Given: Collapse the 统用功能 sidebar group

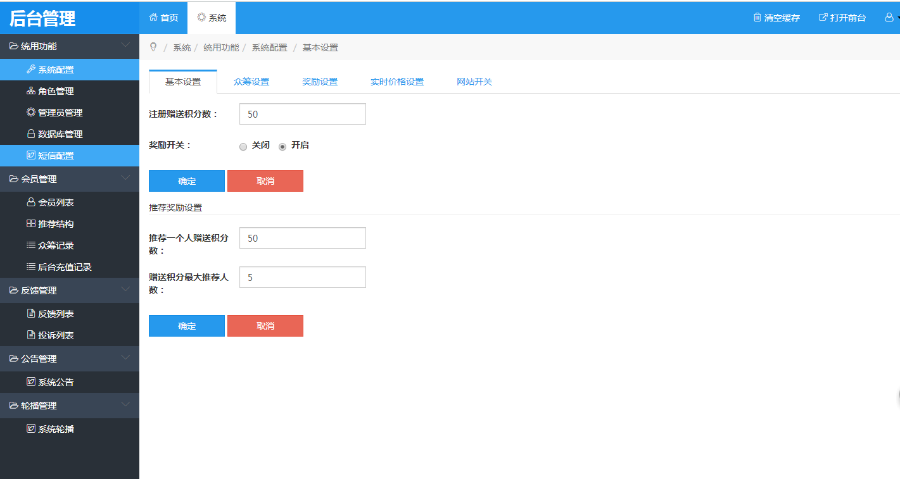Looking at the screenshot, I should point(125,46).
